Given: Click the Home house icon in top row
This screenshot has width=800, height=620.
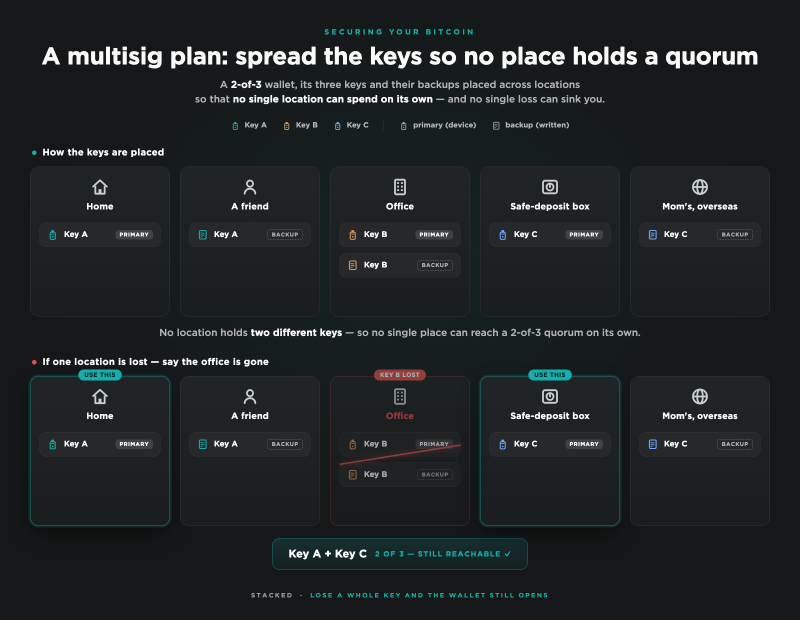Looking at the screenshot, I should pyautogui.click(x=99, y=187).
